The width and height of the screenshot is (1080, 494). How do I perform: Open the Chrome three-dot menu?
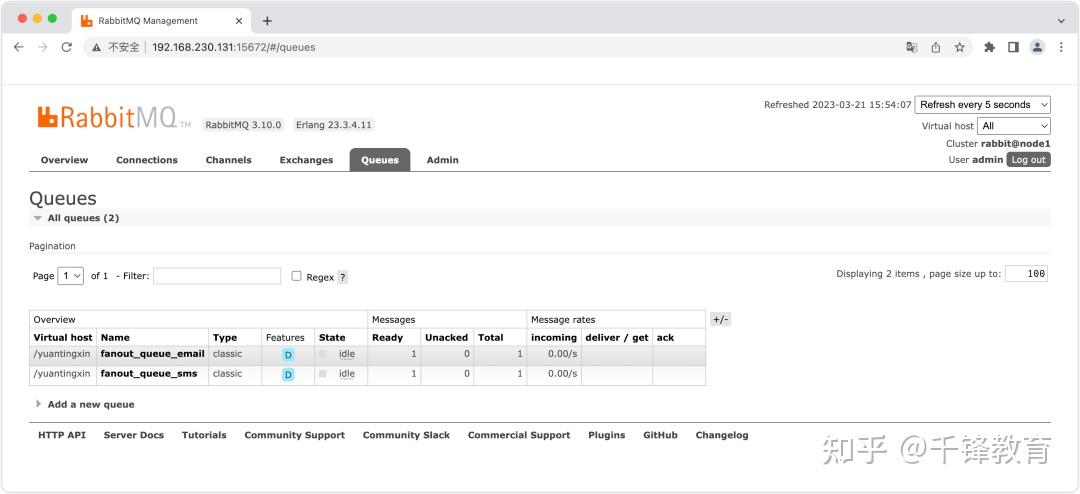(x=1061, y=47)
